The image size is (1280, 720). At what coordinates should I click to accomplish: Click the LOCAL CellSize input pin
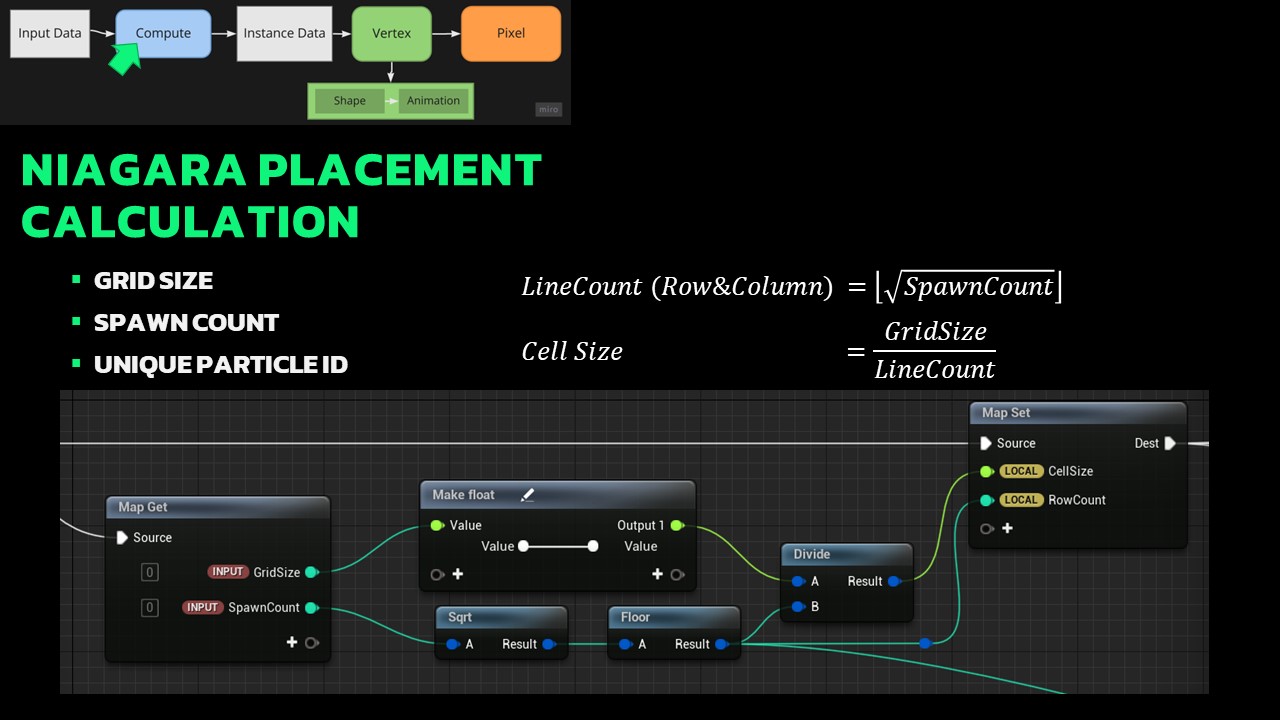coord(986,471)
